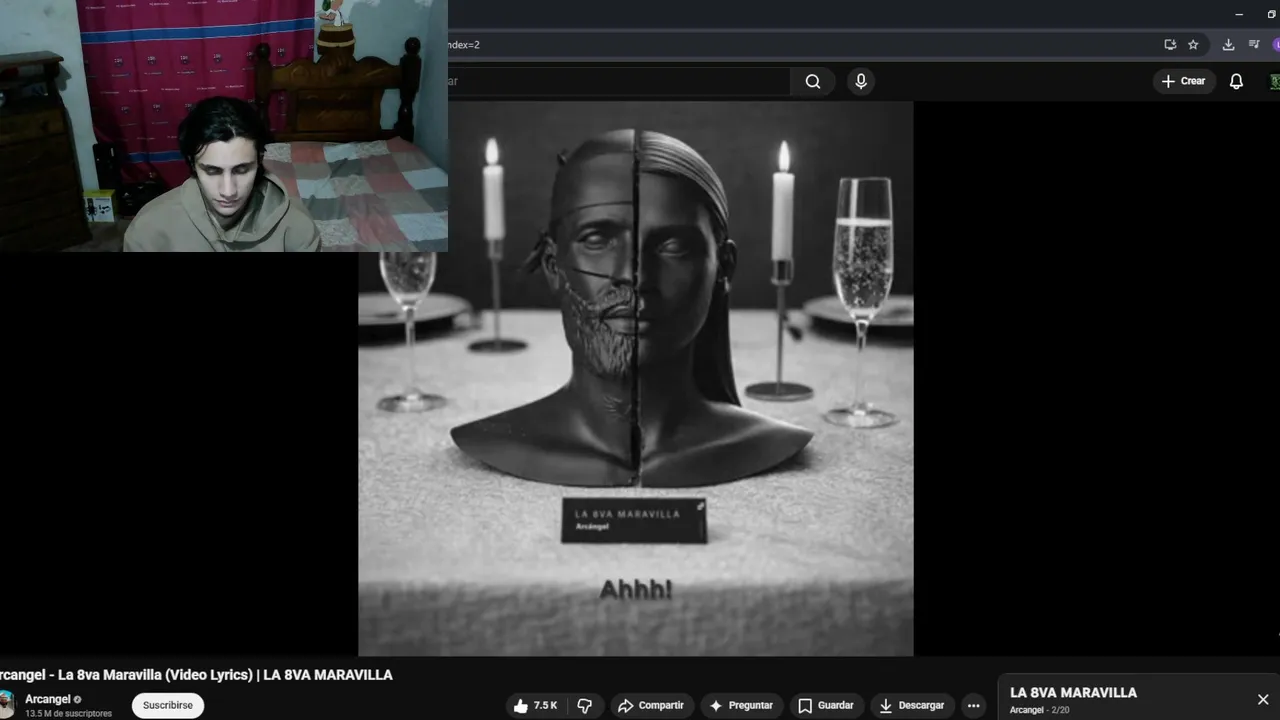Minimize the browser window
Image resolution: width=1280 pixels, height=720 pixels.
click(x=1239, y=14)
